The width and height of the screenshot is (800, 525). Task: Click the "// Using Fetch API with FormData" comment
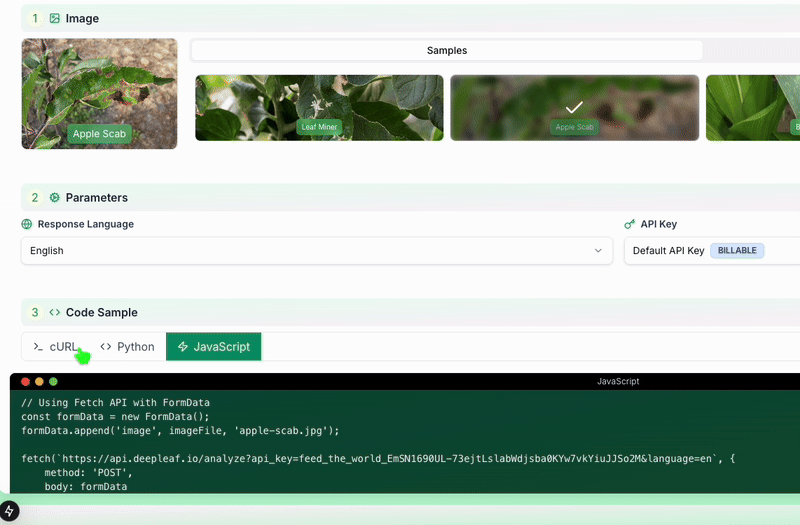click(x=116, y=403)
